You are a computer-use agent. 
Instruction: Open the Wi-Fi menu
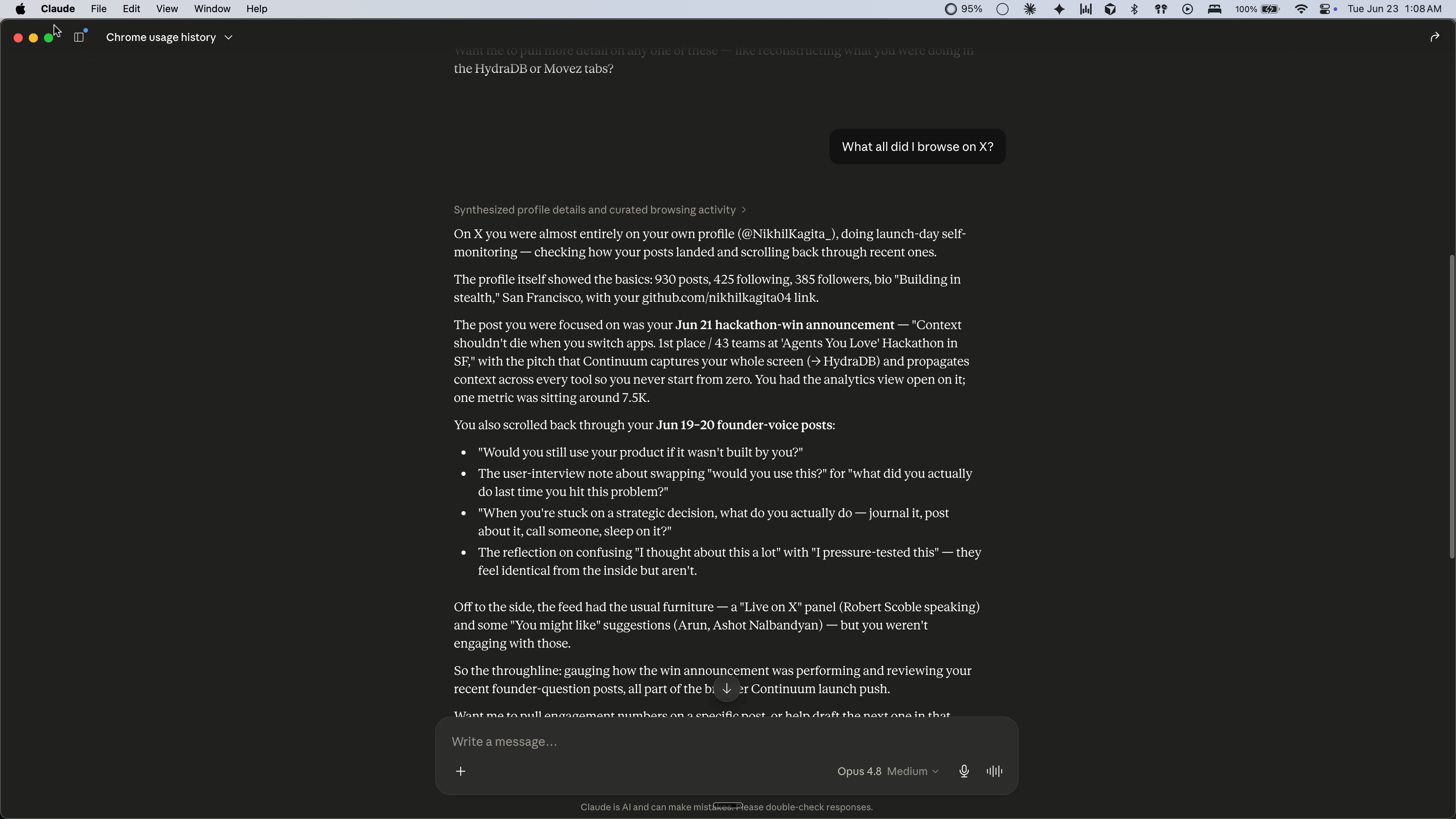1301,9
